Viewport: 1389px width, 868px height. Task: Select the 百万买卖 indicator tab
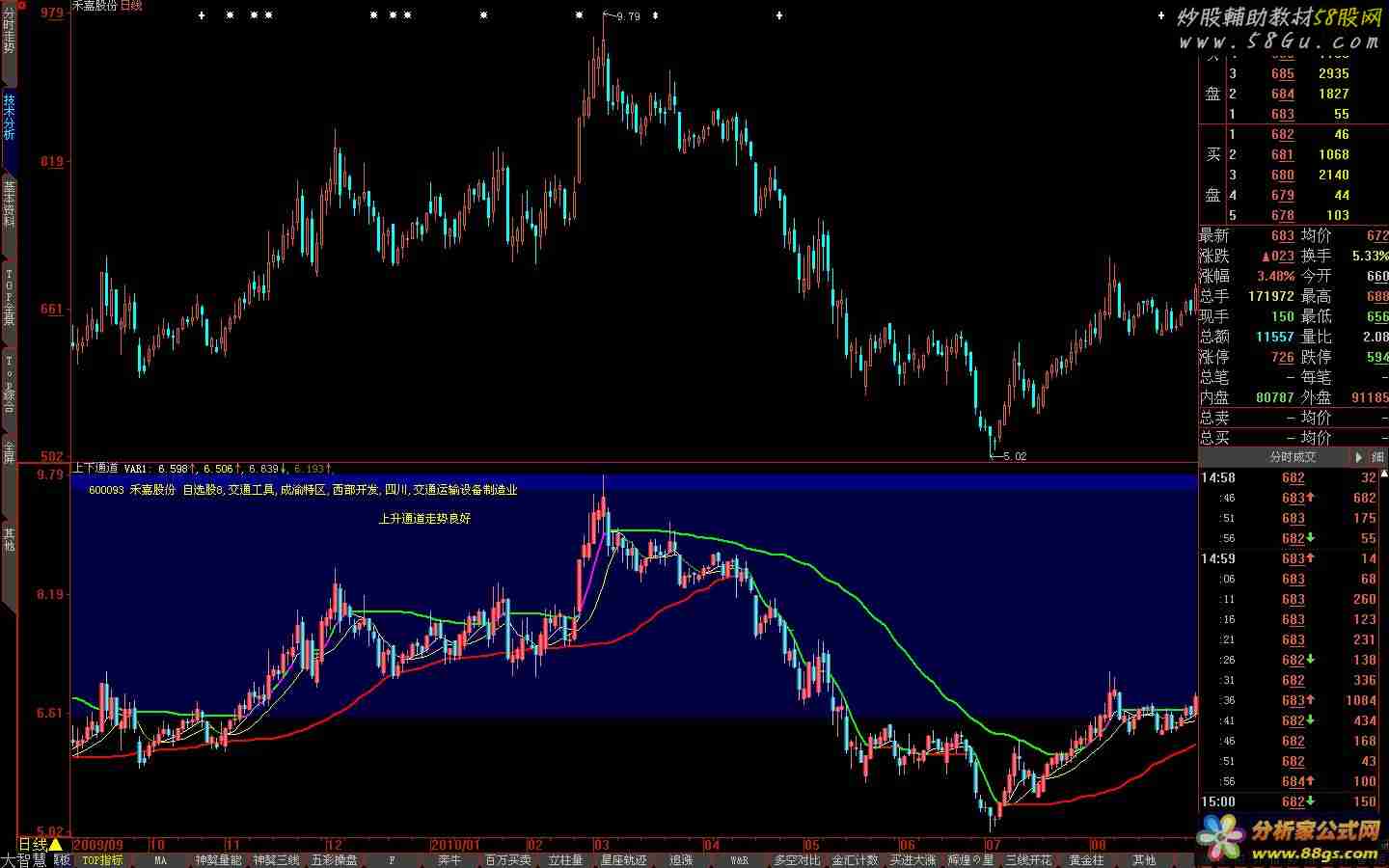[507, 860]
